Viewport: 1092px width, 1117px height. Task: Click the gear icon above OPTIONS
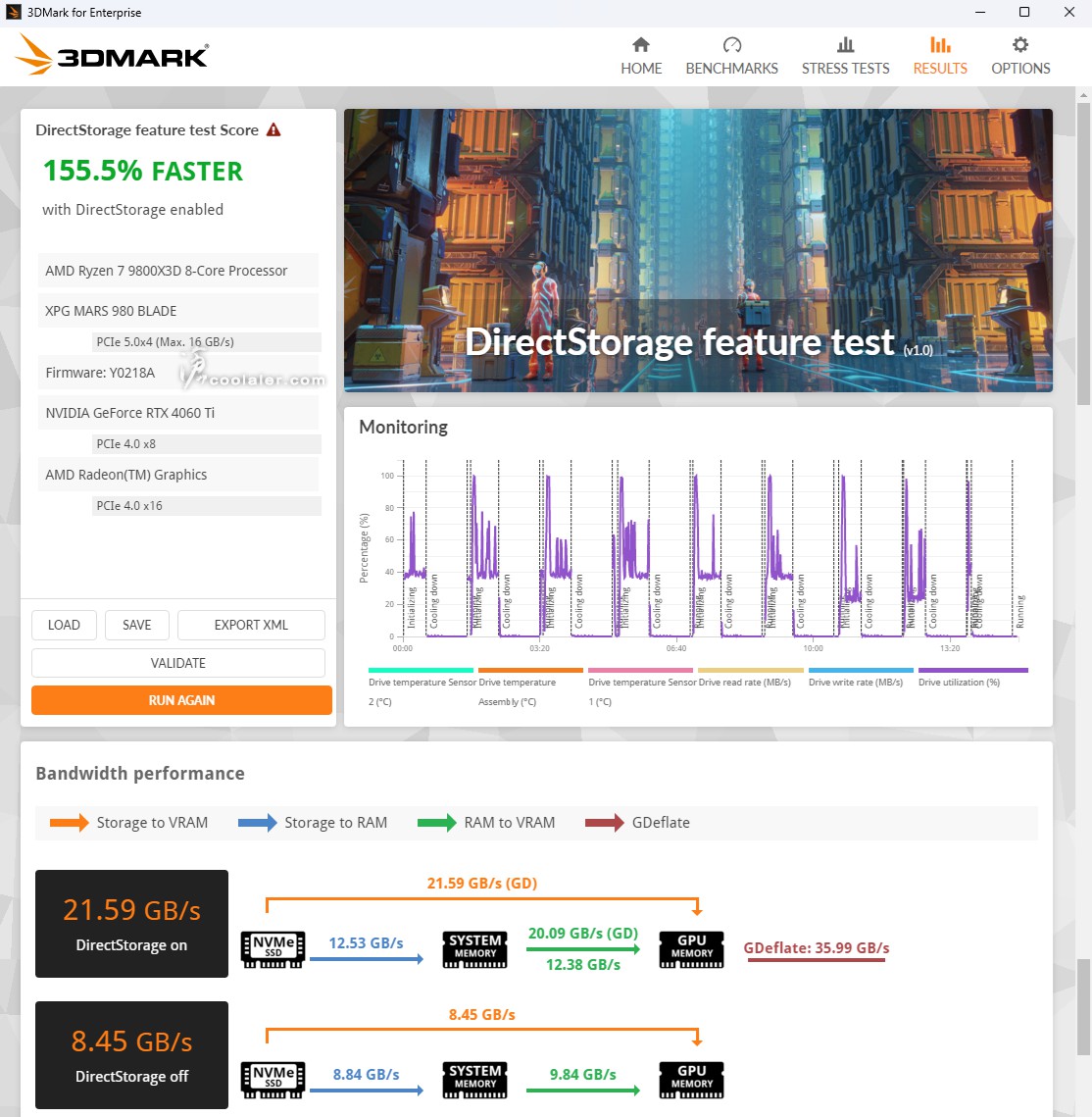[1020, 45]
